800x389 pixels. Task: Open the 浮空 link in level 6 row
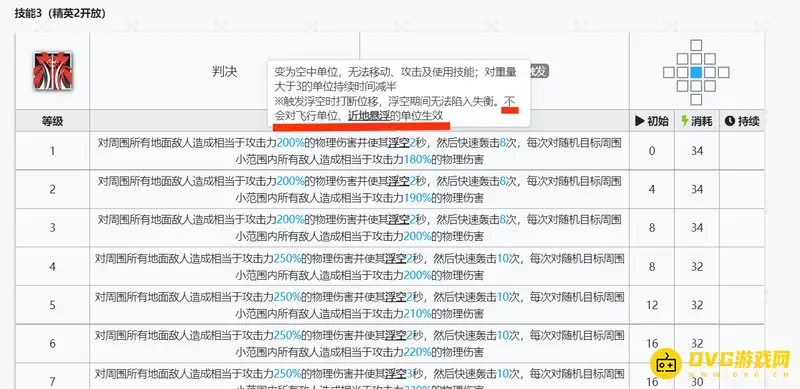(x=396, y=335)
